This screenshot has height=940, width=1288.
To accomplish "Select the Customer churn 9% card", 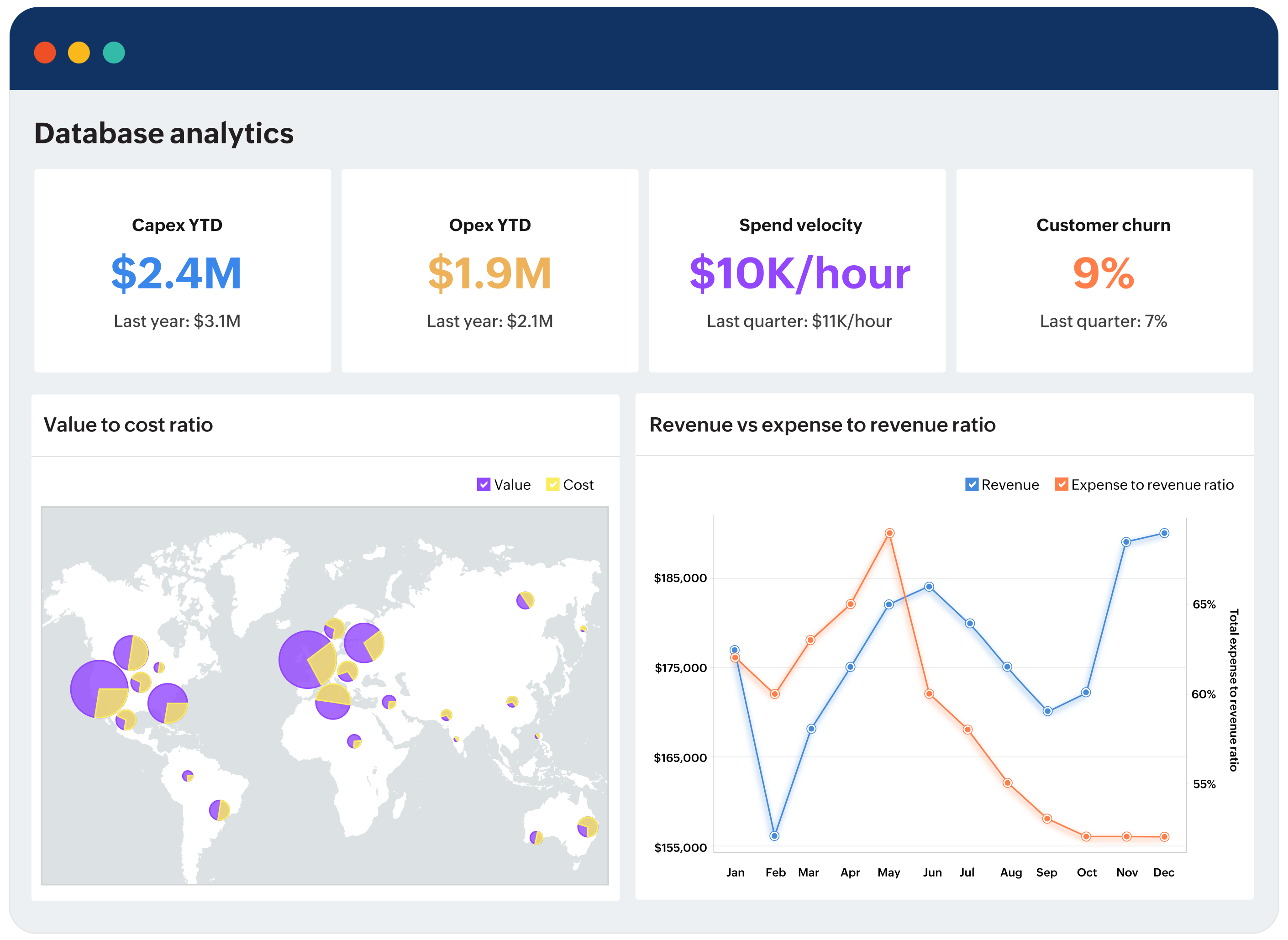I will (x=1104, y=271).
